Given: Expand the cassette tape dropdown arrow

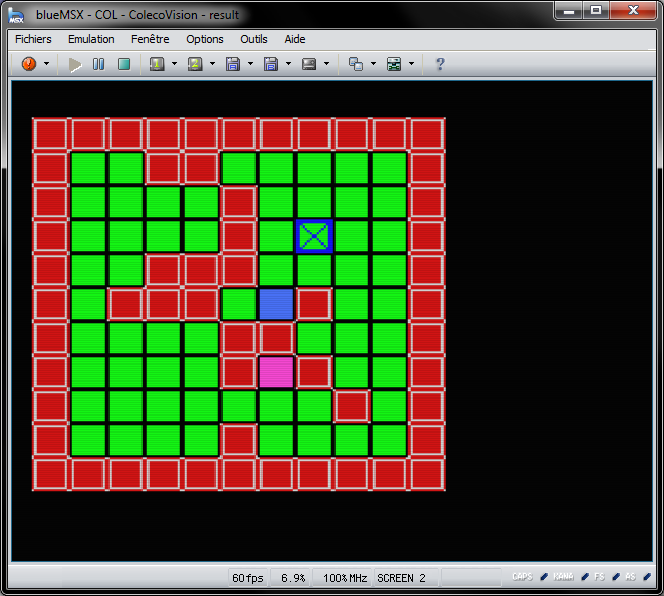Looking at the screenshot, I should (x=326, y=64).
